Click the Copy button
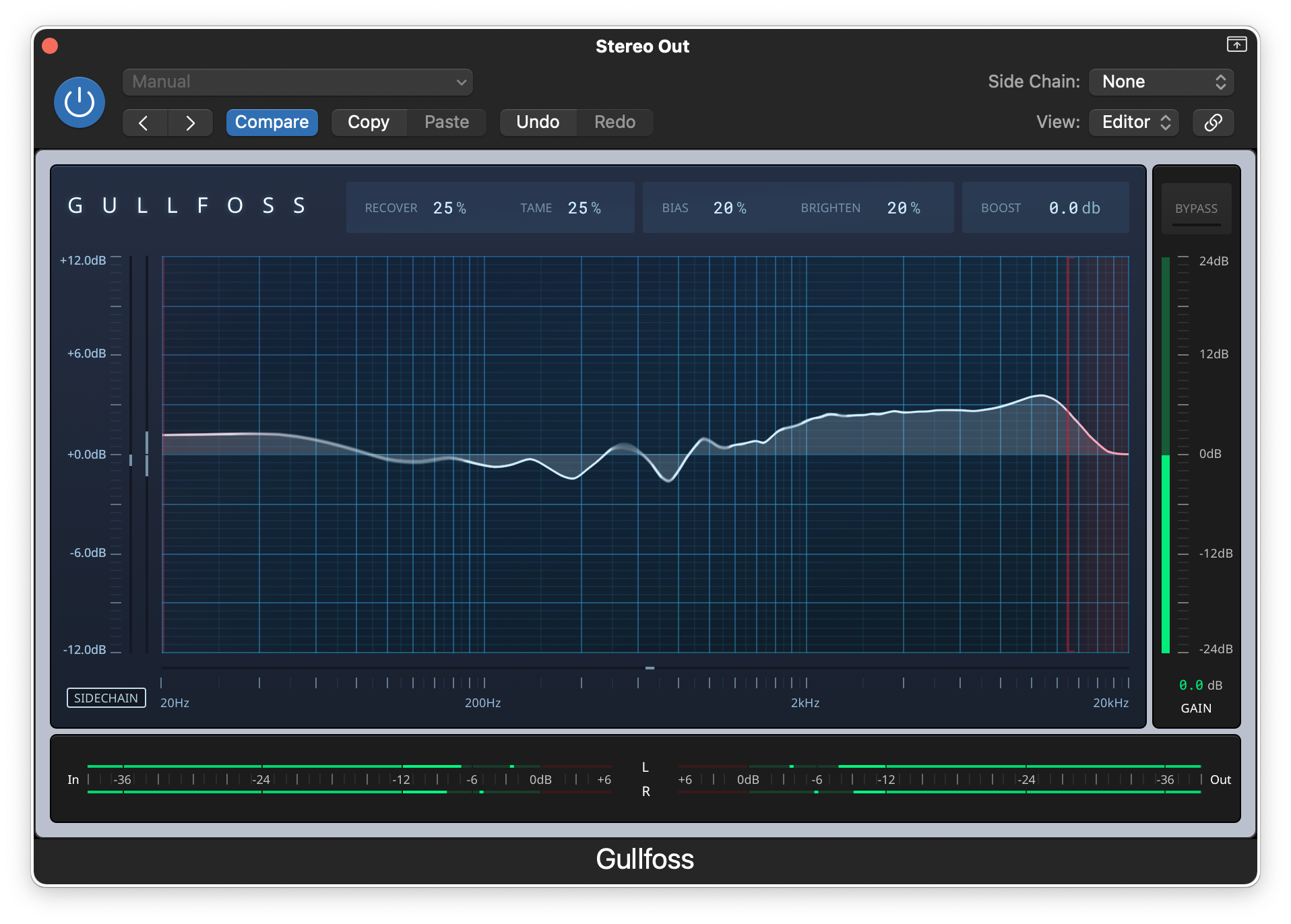 click(369, 123)
